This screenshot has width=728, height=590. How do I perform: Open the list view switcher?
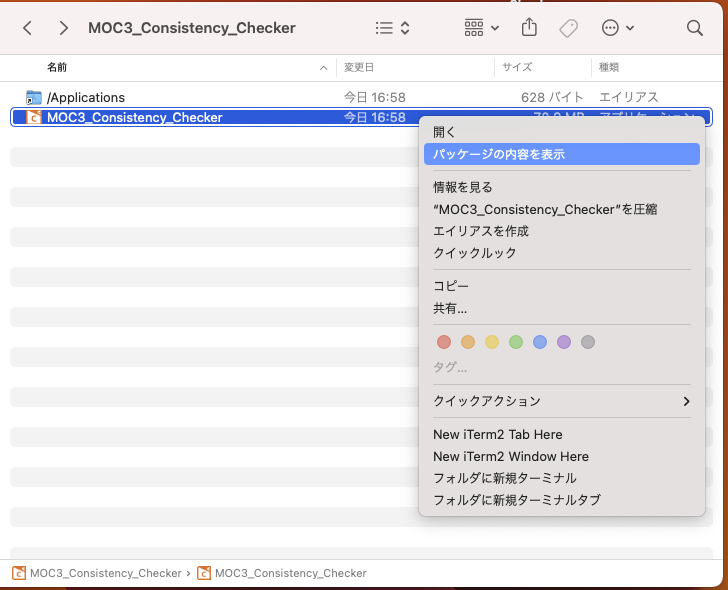392,28
